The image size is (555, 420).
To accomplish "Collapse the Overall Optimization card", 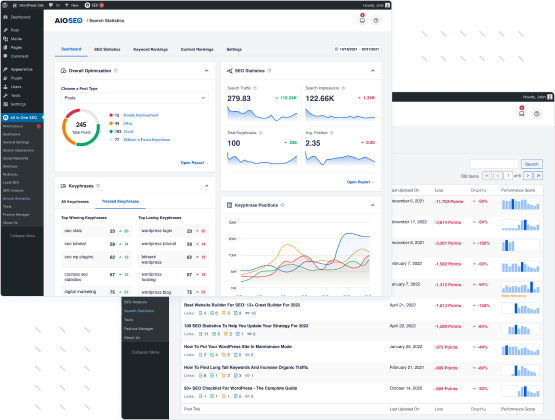I will [206, 71].
